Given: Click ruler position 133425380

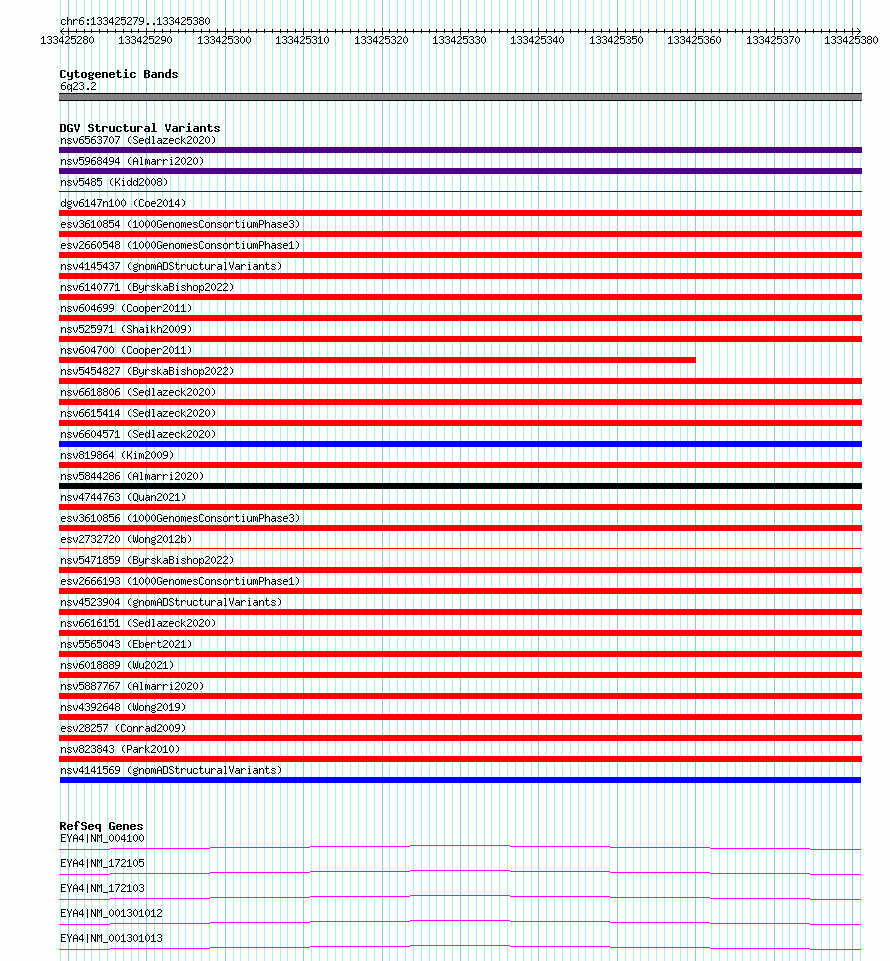Looking at the screenshot, I should click(x=851, y=40).
